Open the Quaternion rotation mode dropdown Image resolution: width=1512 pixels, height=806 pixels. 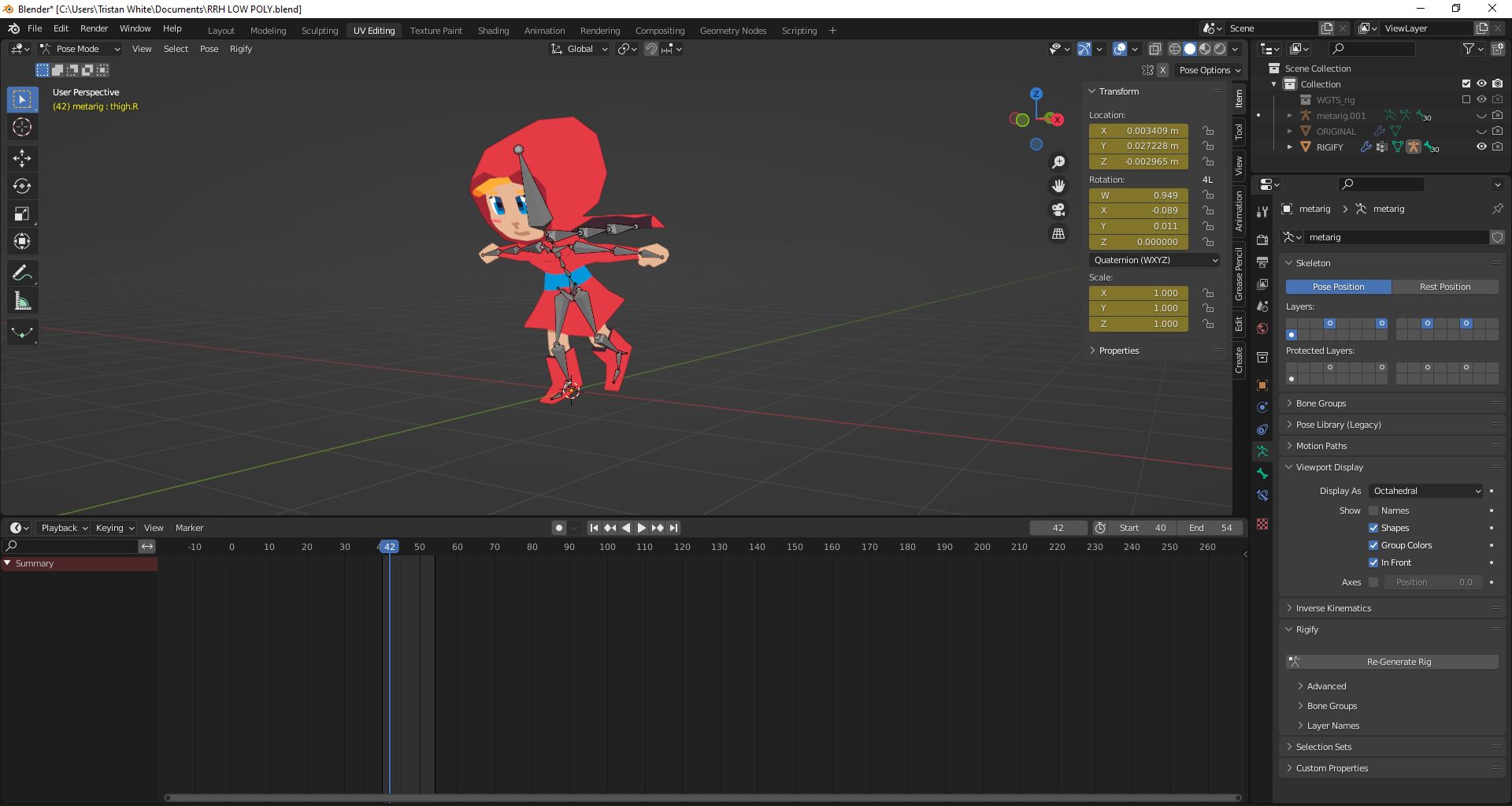point(1154,260)
